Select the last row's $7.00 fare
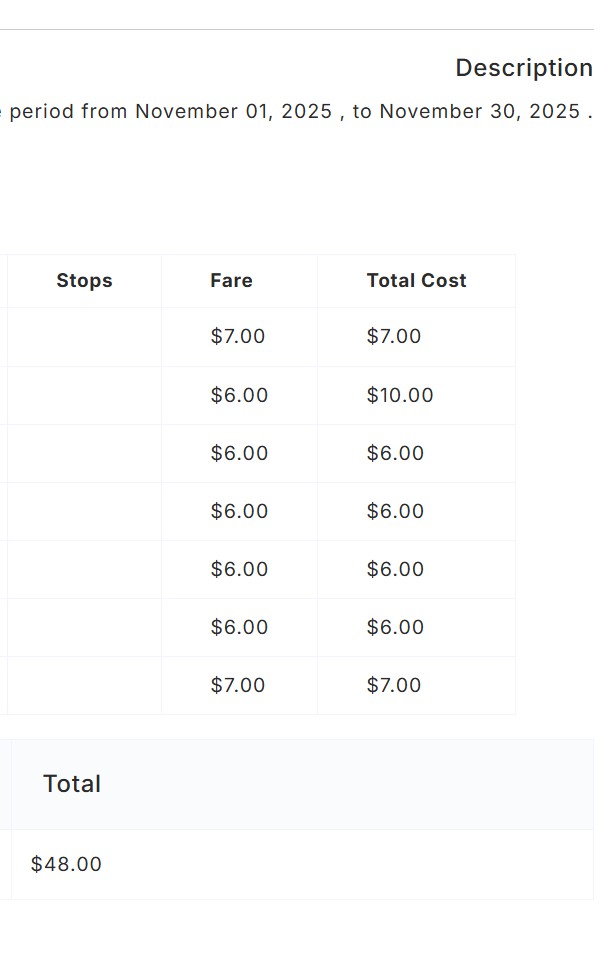The width and height of the screenshot is (615, 964). pos(237,685)
